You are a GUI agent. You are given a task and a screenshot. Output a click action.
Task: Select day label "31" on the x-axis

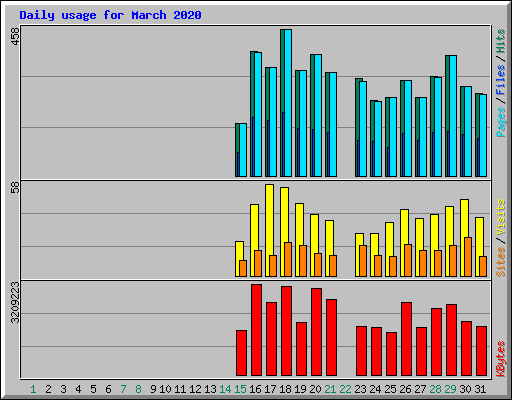pos(480,389)
